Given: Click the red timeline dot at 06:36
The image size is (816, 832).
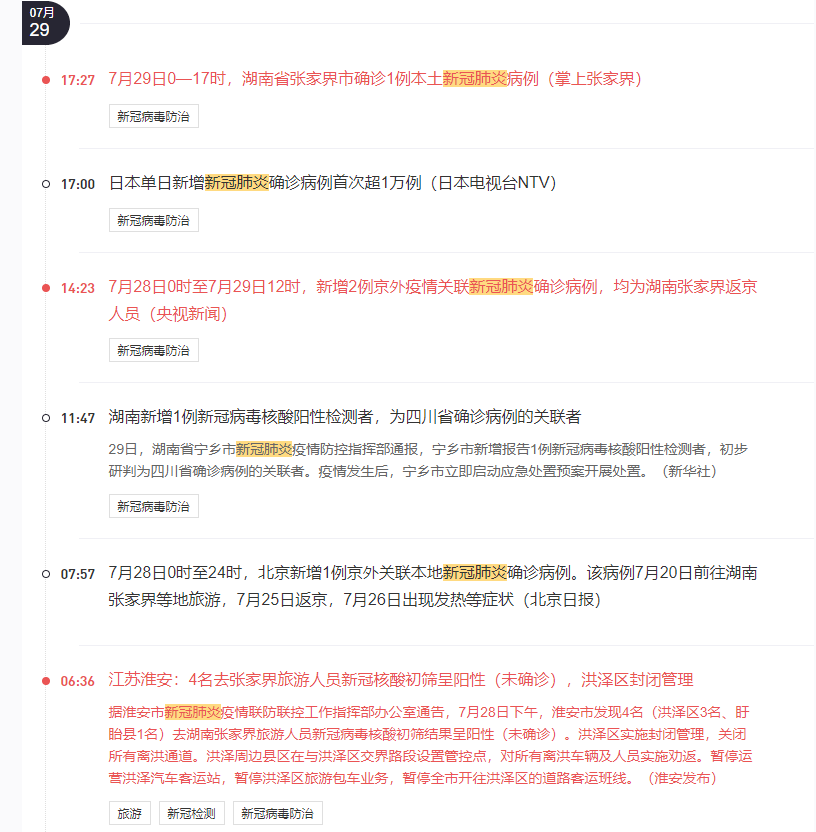Looking at the screenshot, I should [x=46, y=681].
